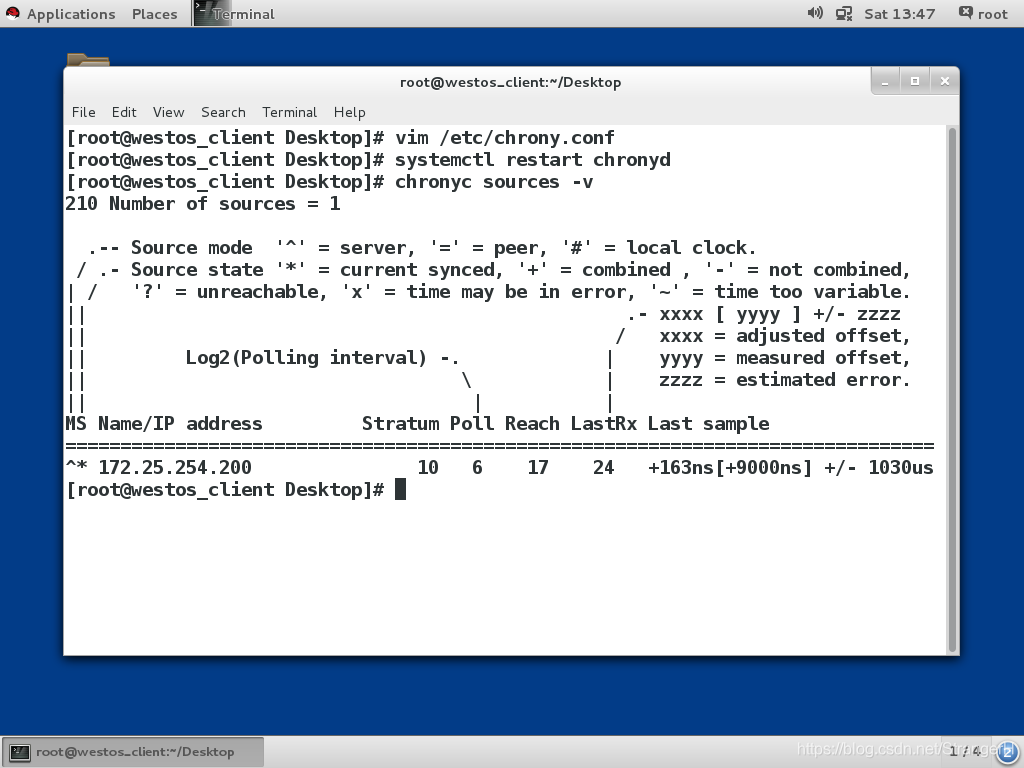Open the terminal Edit menu
1024x768 pixels.
pos(124,112)
